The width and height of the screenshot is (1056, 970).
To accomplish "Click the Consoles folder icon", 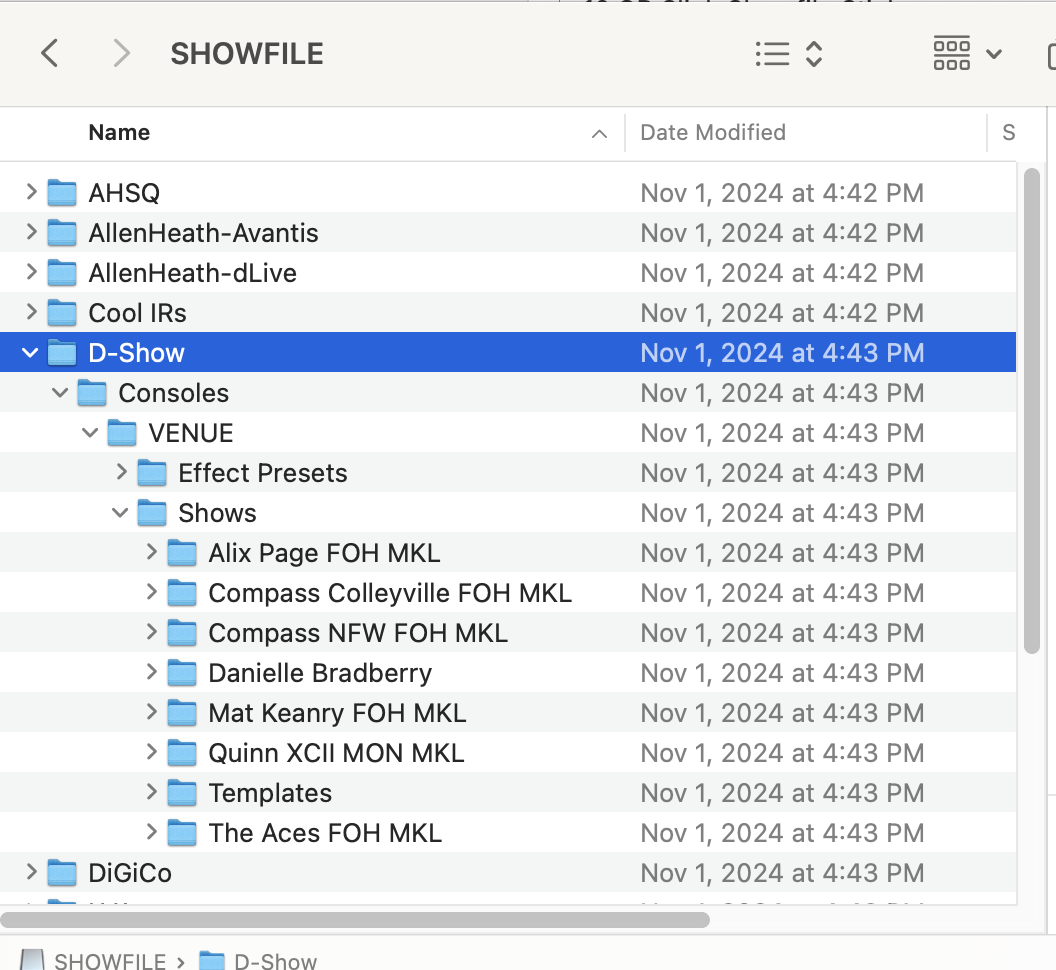I will click(x=92, y=393).
